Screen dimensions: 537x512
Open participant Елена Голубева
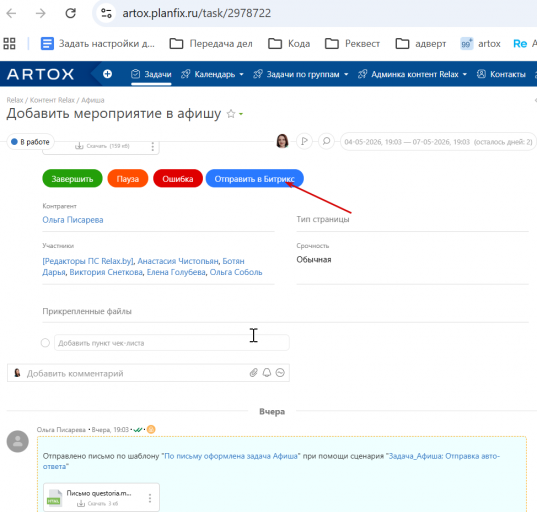pyautogui.click(x=176, y=272)
